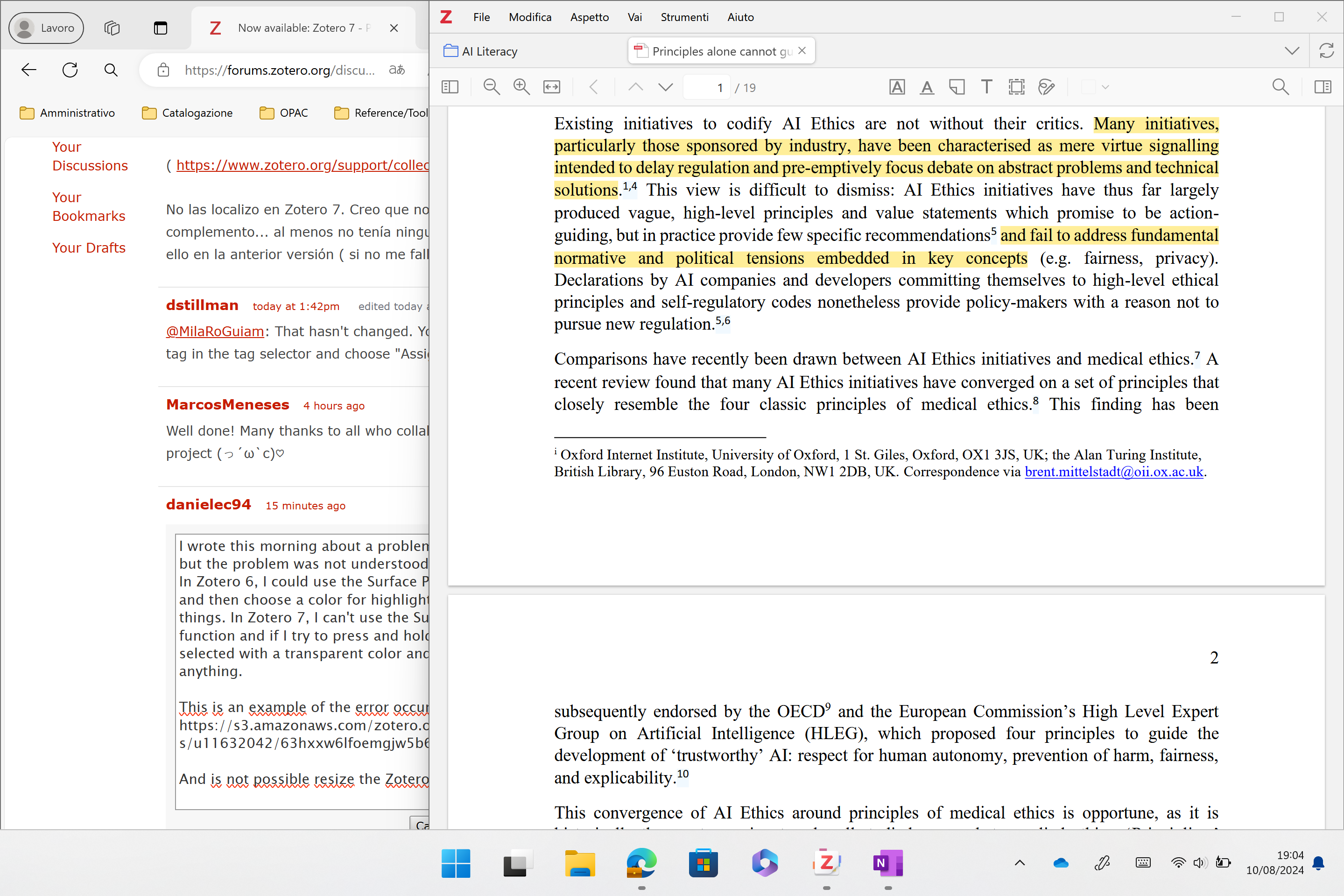Toggle zoom to page width
Image resolution: width=1344 pixels, height=896 pixels.
point(551,87)
